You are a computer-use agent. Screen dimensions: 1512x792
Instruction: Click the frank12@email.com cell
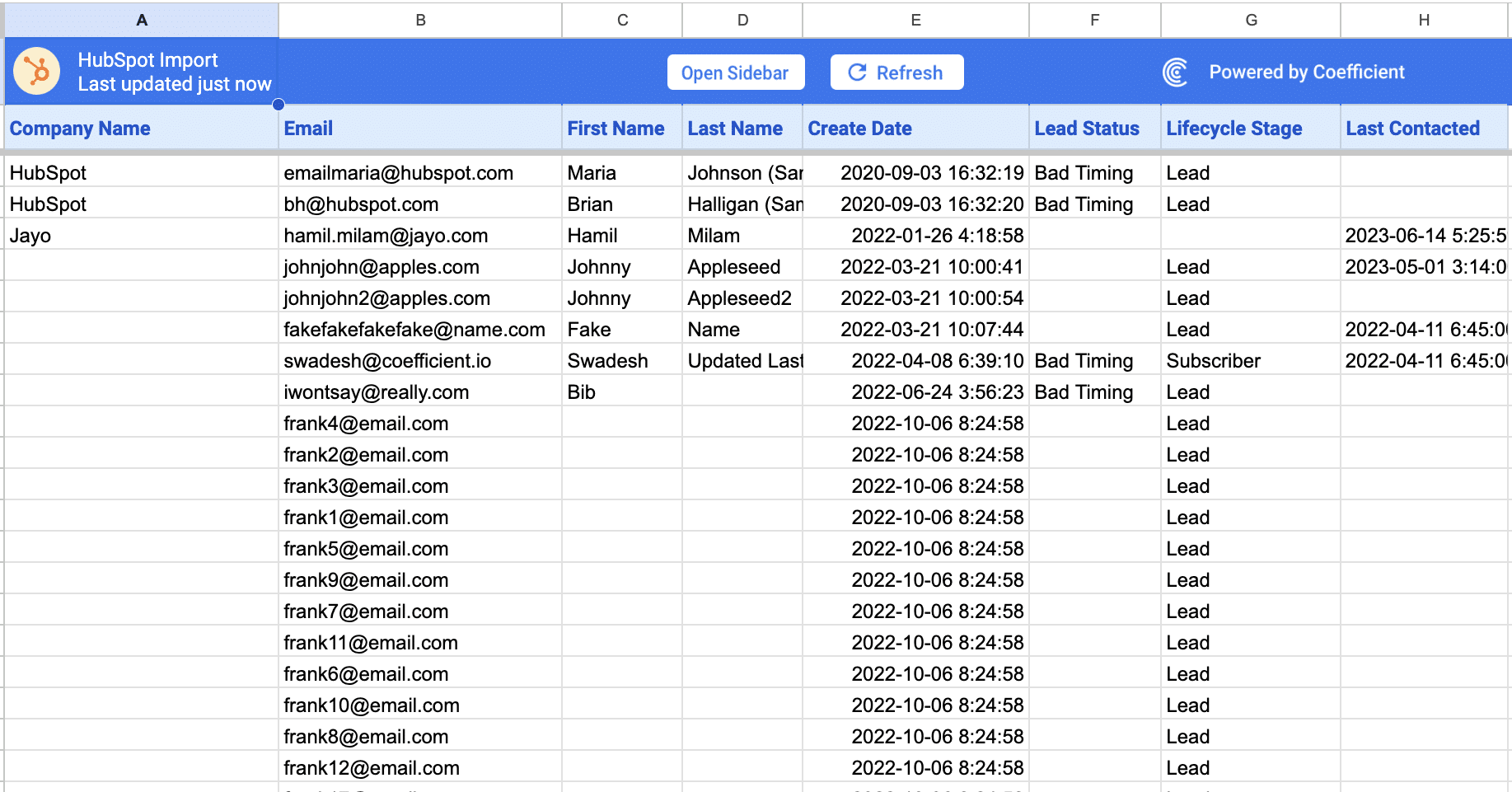(372, 768)
